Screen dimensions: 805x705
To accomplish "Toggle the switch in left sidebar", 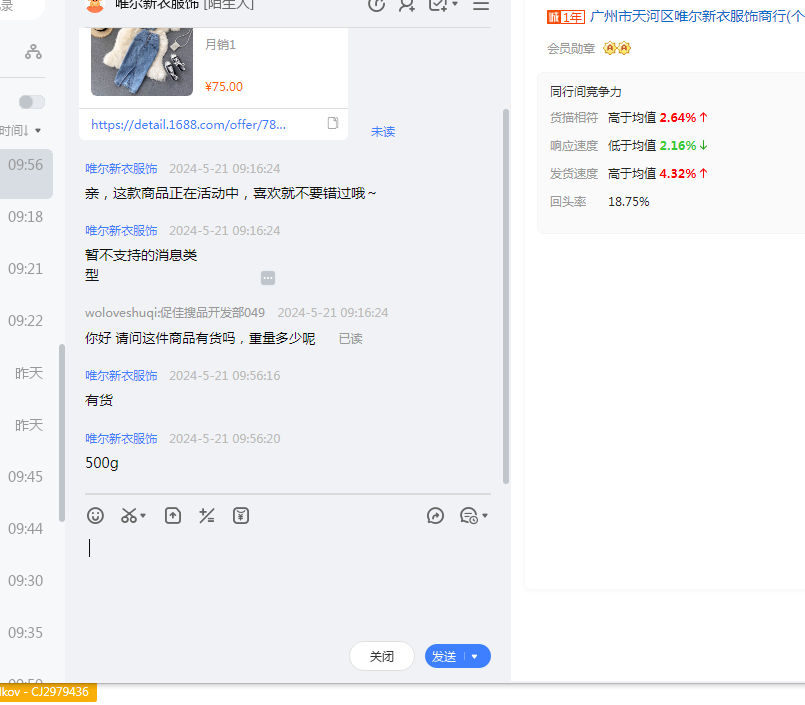I will coord(32,102).
